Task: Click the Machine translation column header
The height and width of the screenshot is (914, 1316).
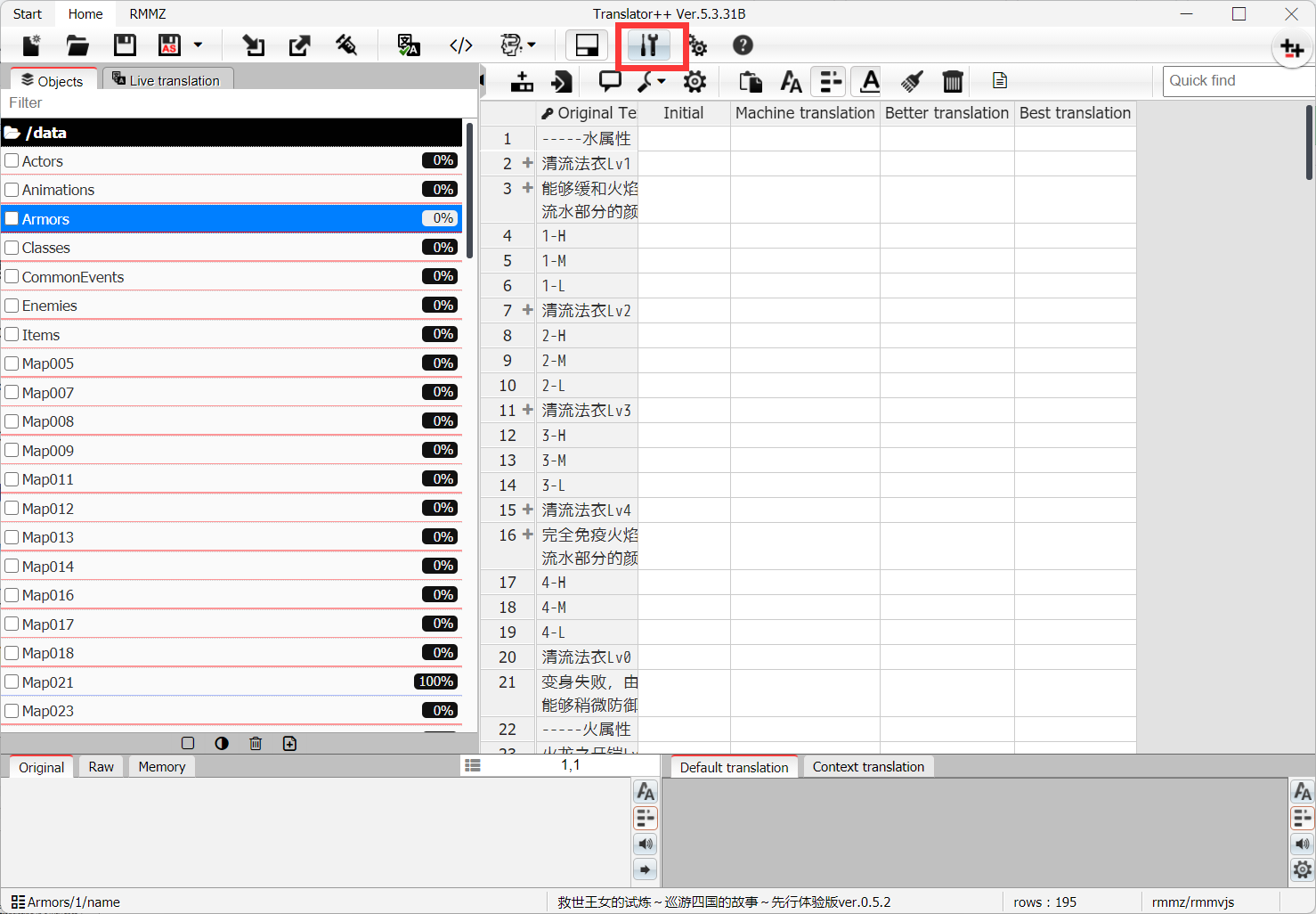Action: pyautogui.click(x=805, y=113)
